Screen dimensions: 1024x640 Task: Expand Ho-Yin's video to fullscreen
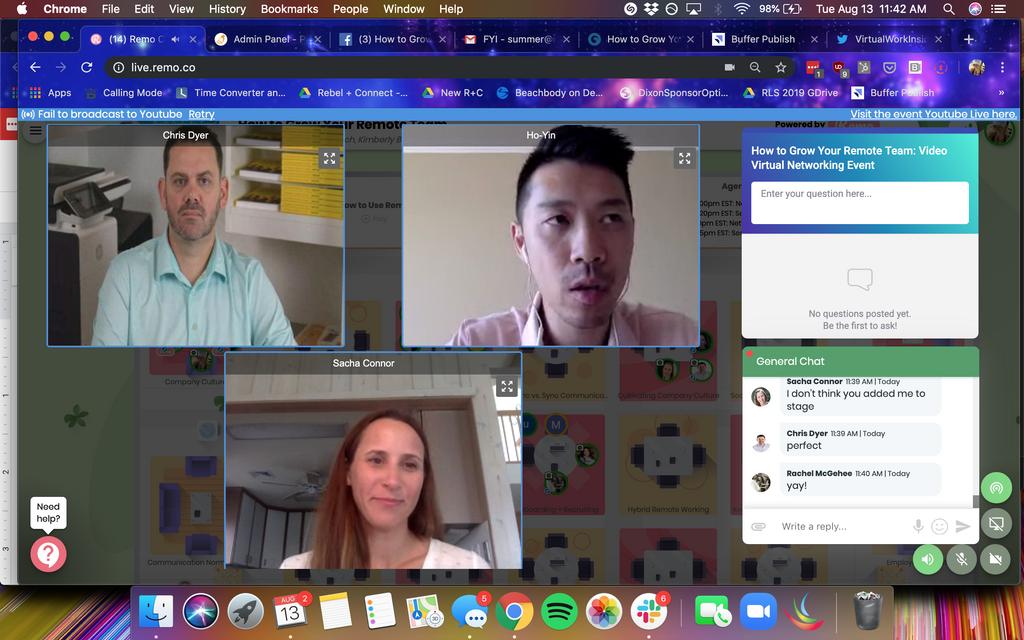[x=684, y=158]
